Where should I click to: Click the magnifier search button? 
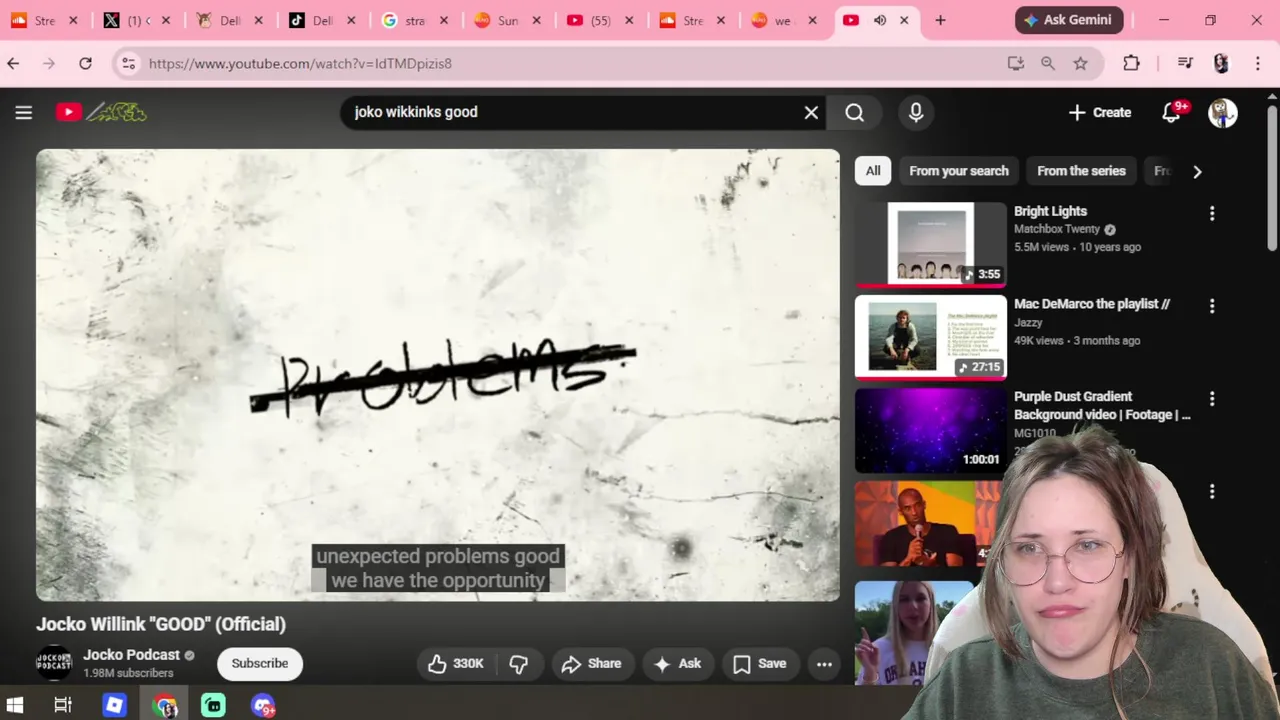[854, 112]
